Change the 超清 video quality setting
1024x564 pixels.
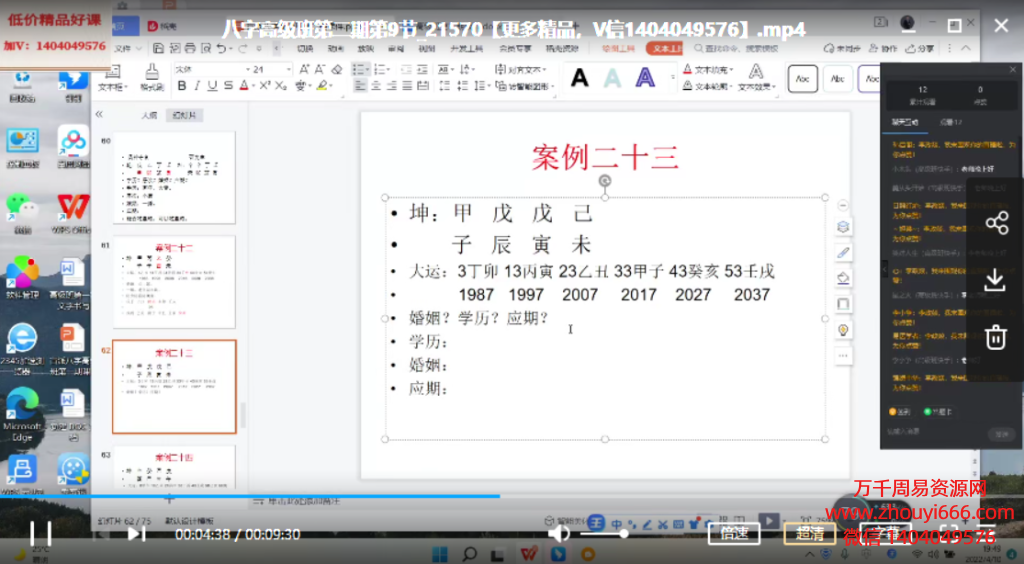tap(810, 533)
